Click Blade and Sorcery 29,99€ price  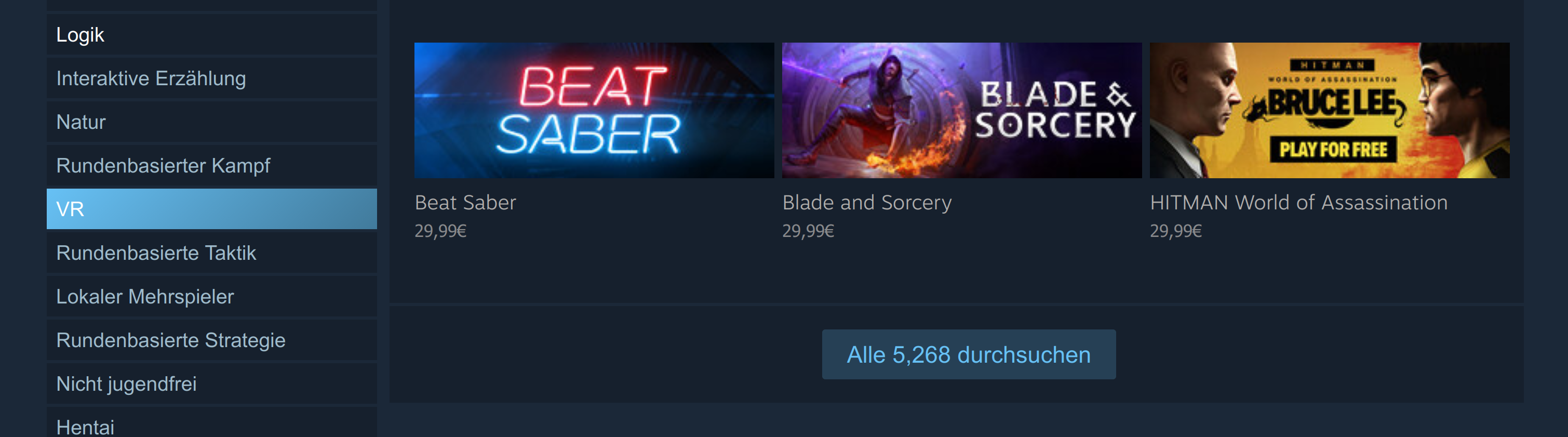tap(808, 231)
